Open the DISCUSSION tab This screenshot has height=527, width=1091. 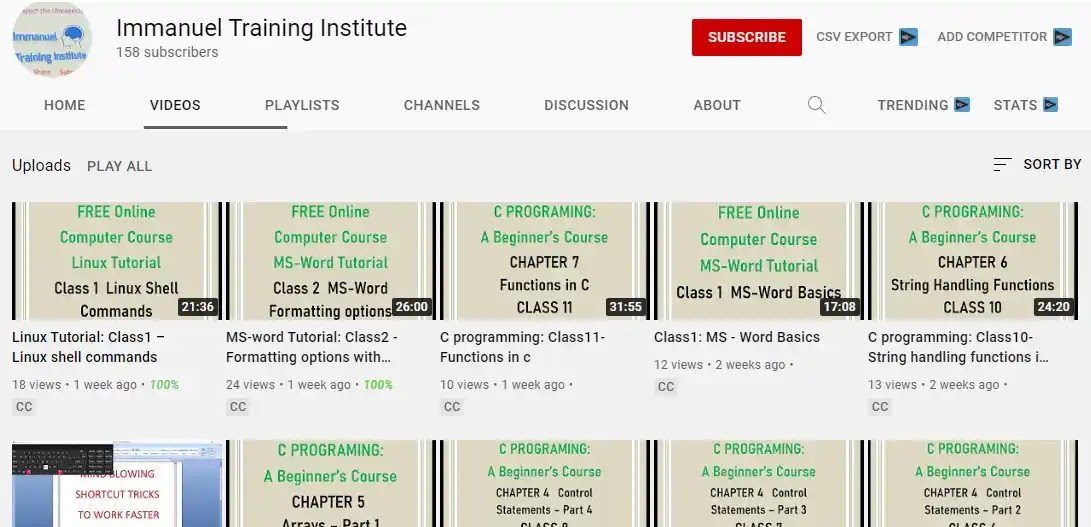[x=587, y=105]
